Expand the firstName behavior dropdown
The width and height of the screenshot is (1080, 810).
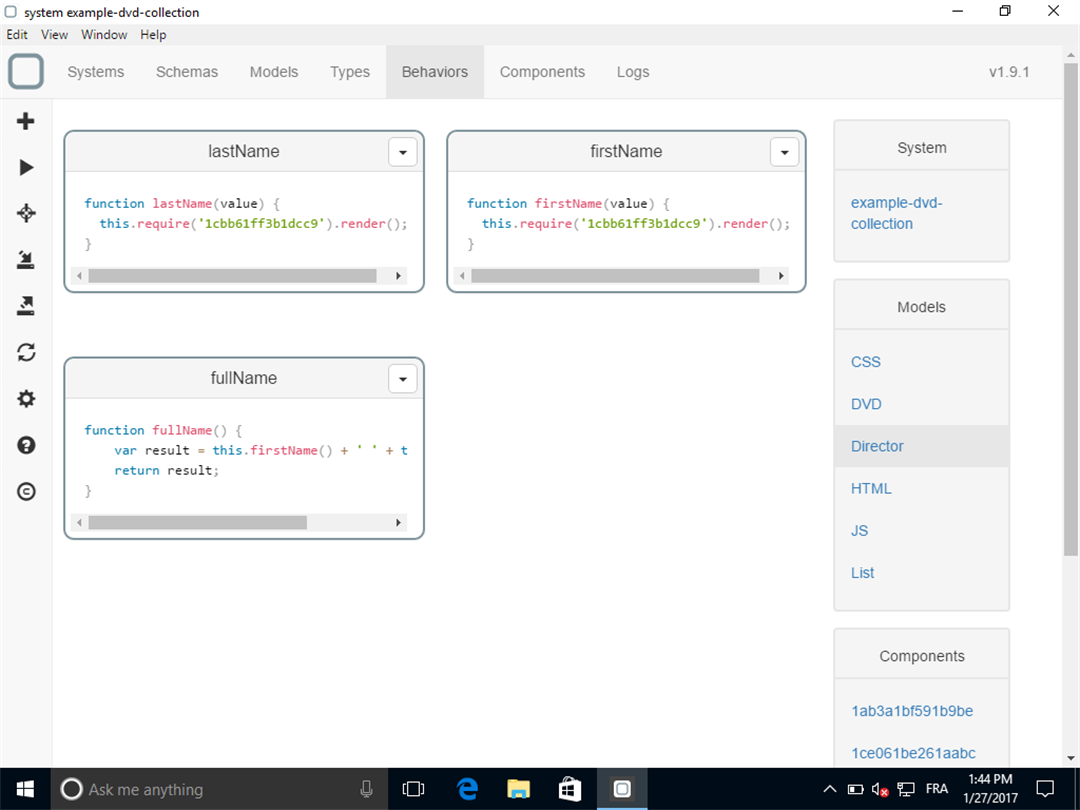click(x=785, y=152)
